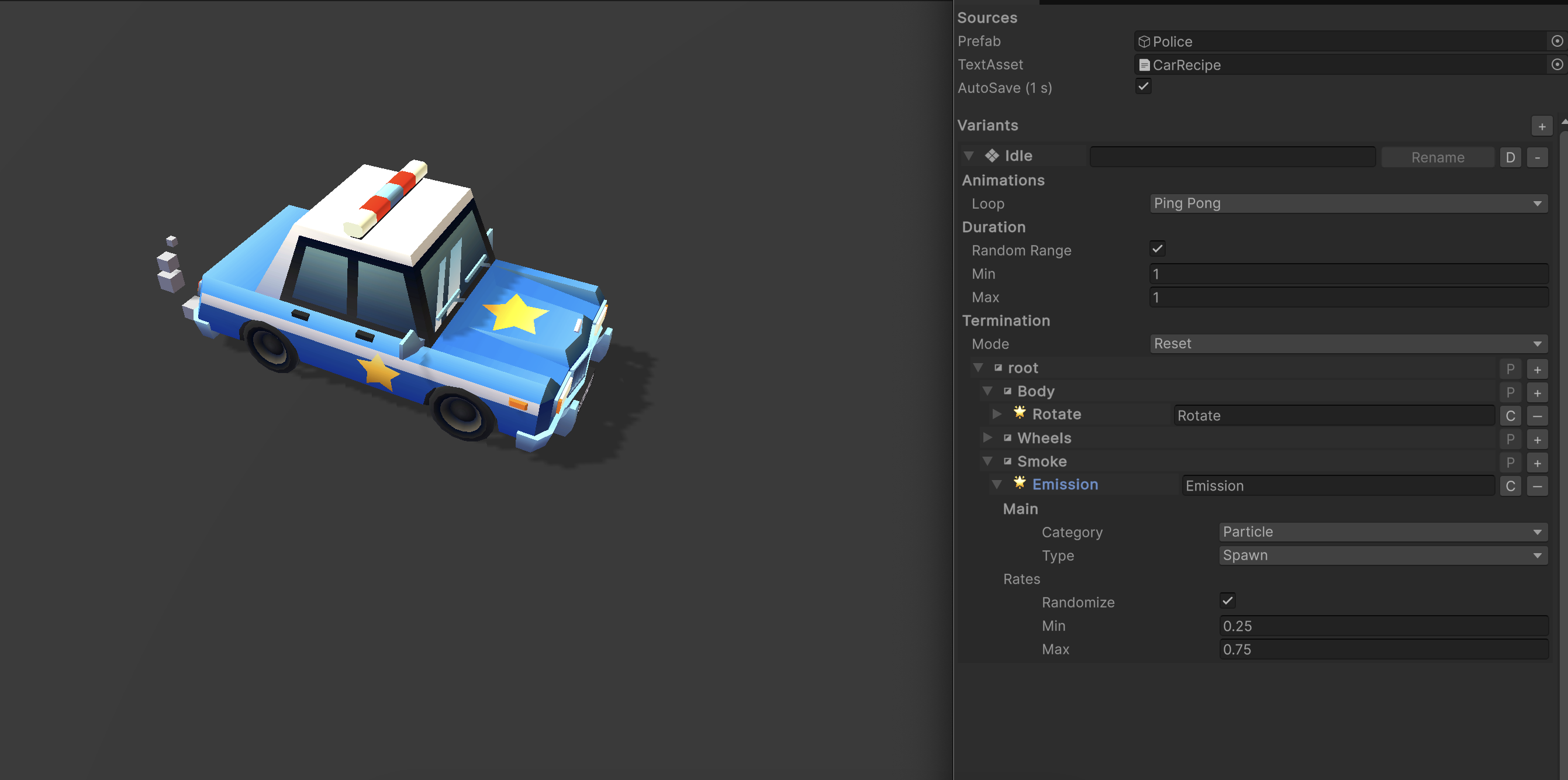1568x780 pixels.
Task: Select the Emission tree item
Action: (x=1065, y=484)
